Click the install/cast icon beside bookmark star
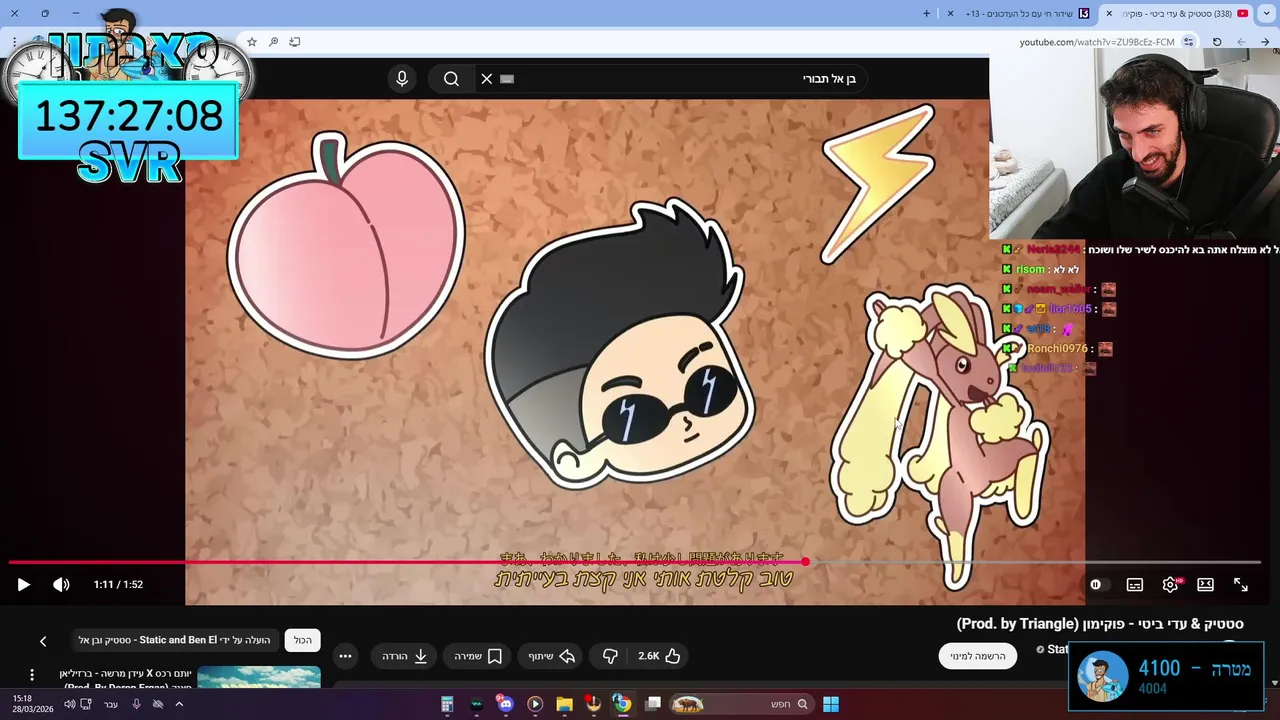 tap(294, 42)
